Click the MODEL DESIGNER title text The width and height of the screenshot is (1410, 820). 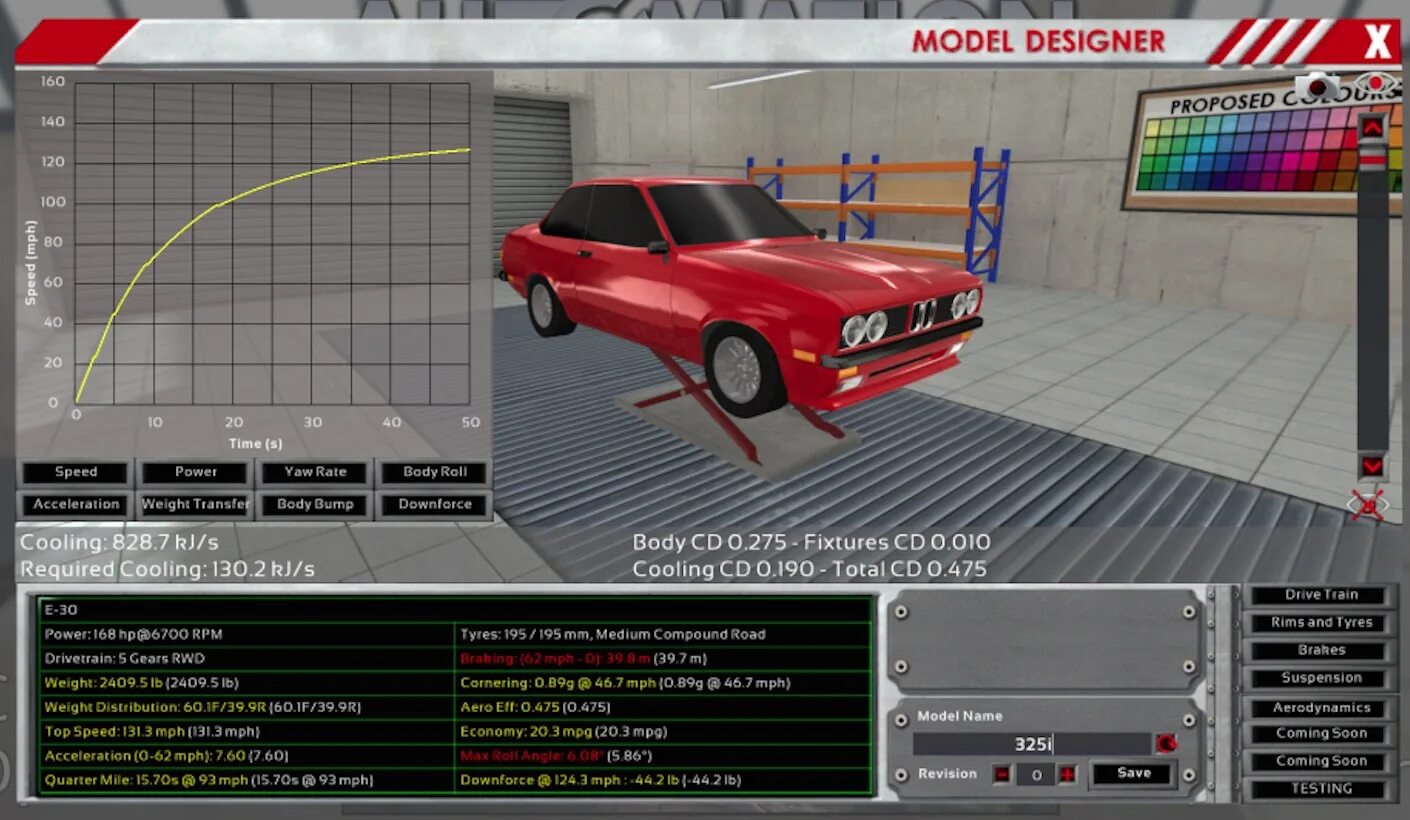(x=1038, y=42)
